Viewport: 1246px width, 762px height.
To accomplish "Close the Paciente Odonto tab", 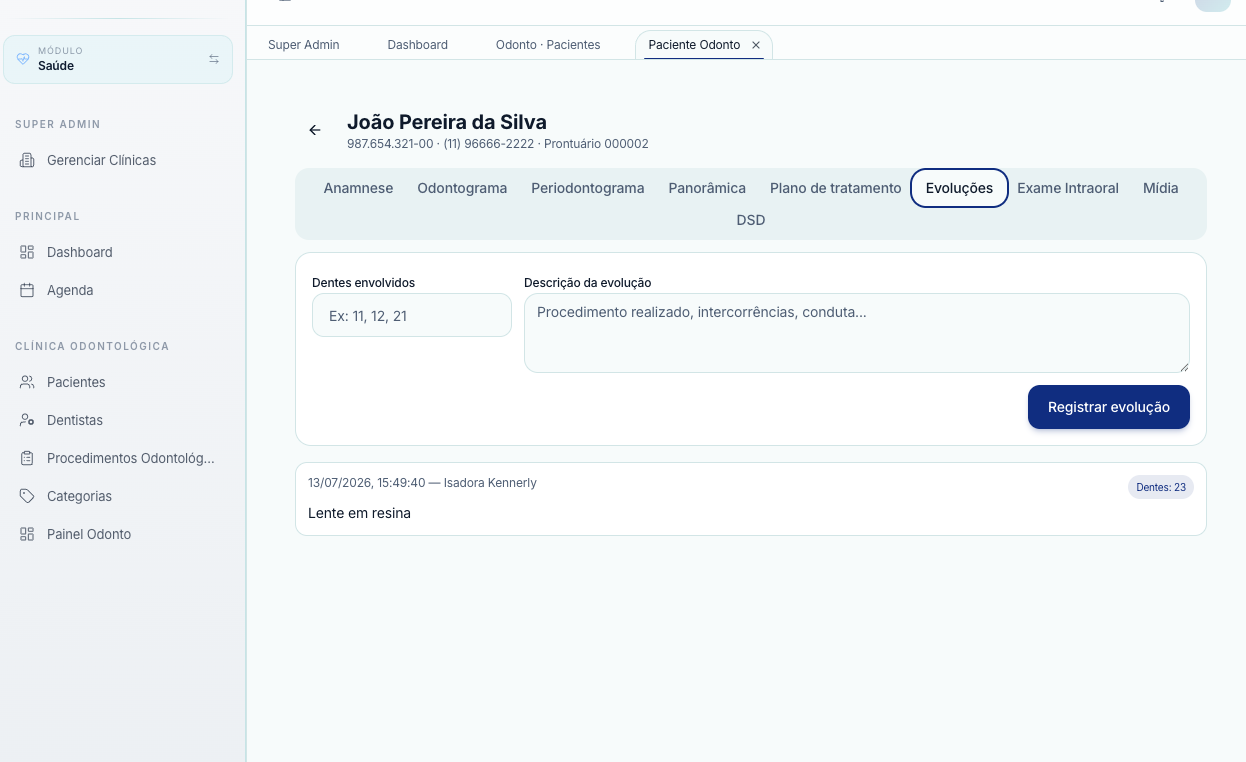I will (x=756, y=45).
